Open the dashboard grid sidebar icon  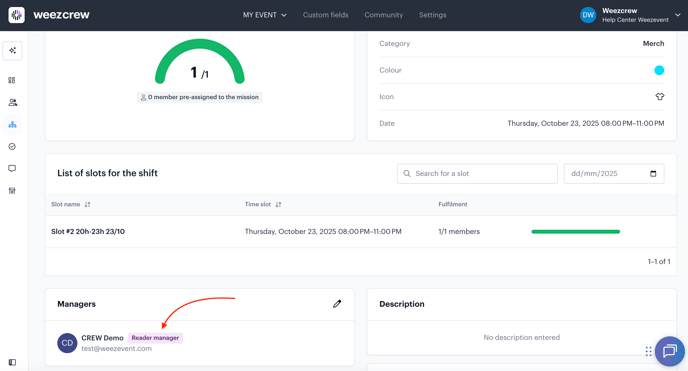tap(12, 80)
